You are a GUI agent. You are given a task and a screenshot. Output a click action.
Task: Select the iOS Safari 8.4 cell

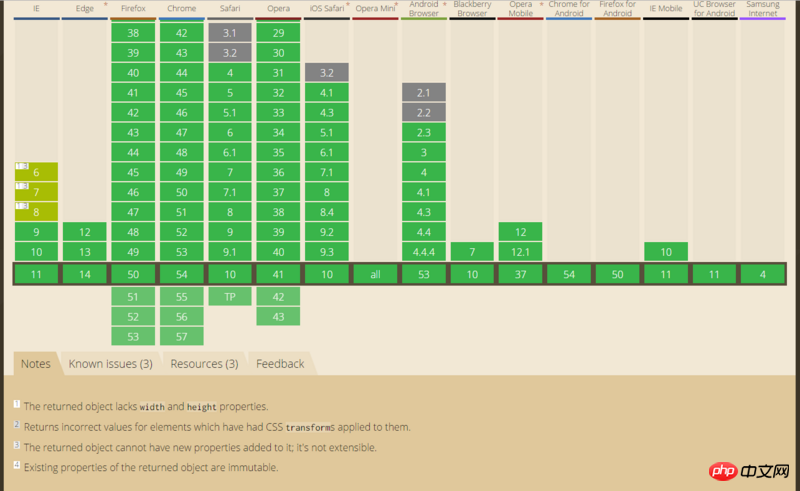327,212
